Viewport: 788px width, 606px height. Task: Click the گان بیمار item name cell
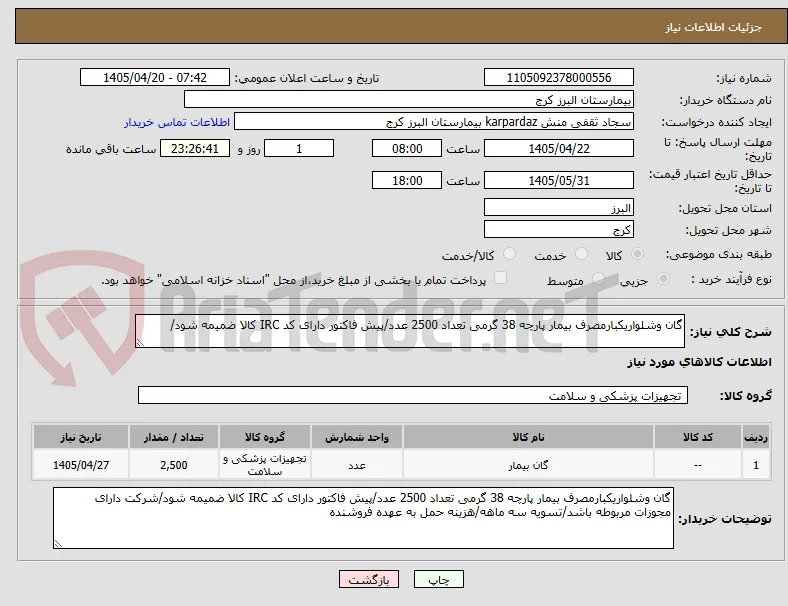(x=528, y=465)
